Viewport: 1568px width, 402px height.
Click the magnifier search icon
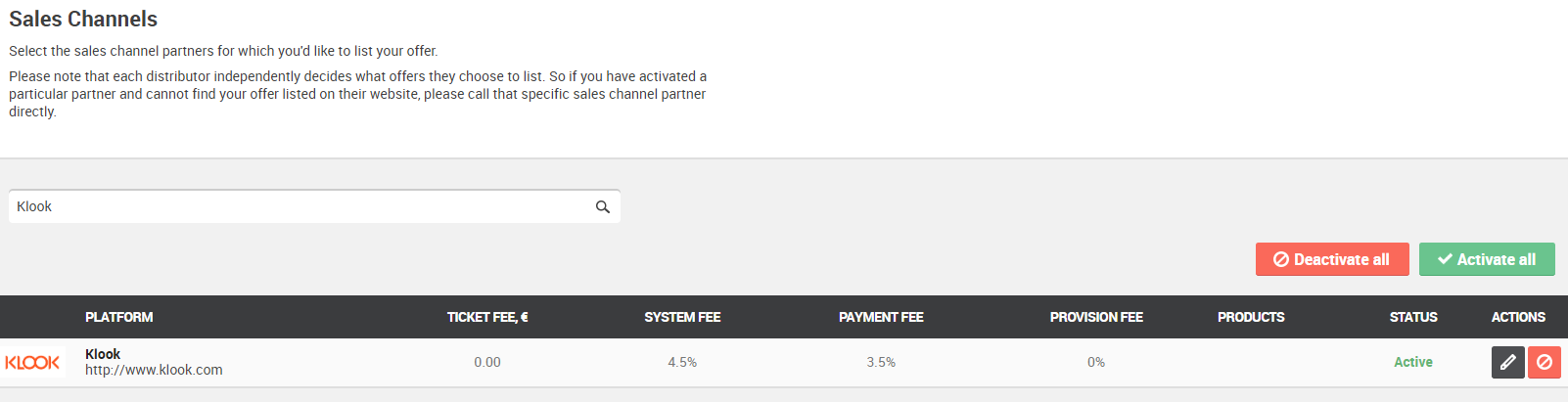click(x=603, y=206)
